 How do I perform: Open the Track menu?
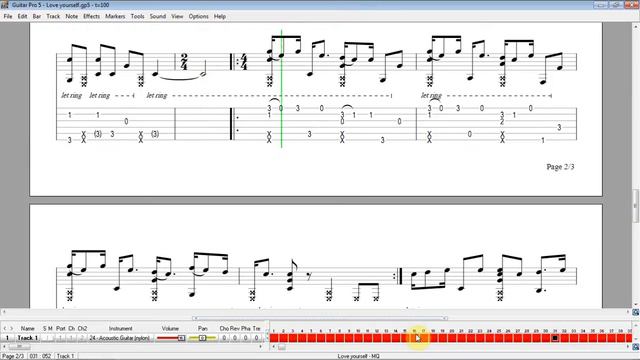tap(53, 16)
